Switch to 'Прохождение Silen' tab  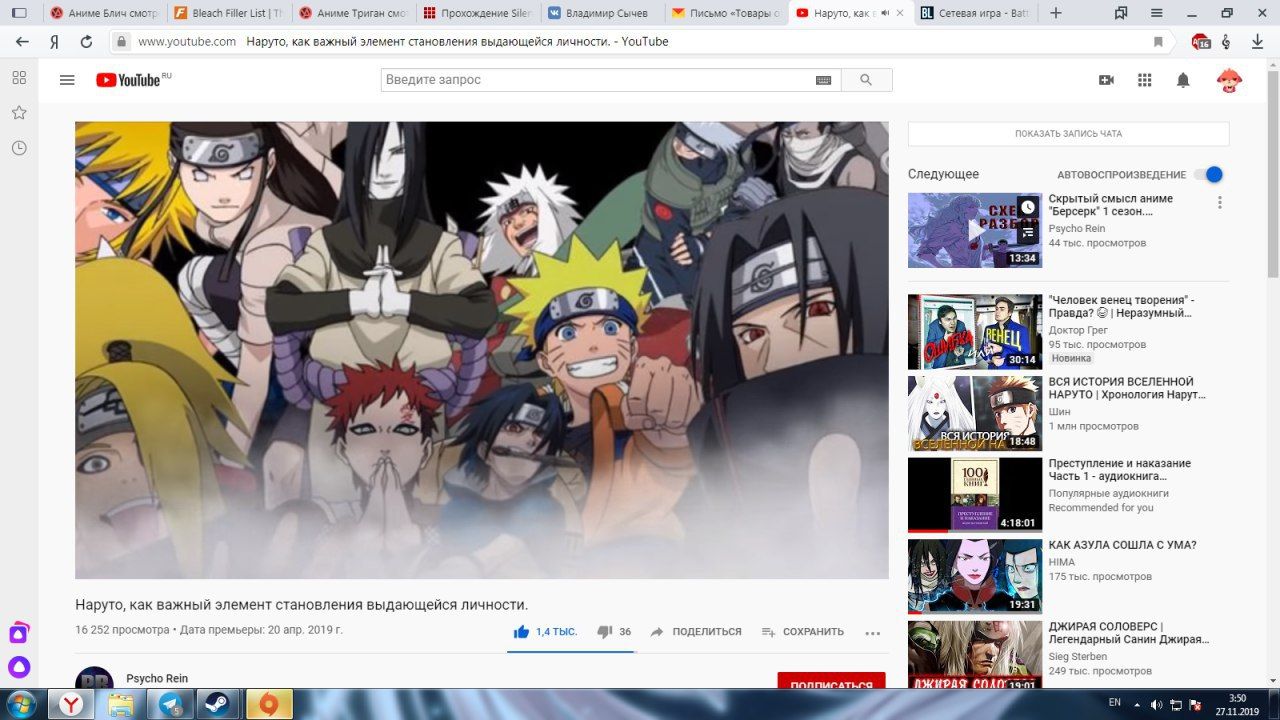point(477,13)
